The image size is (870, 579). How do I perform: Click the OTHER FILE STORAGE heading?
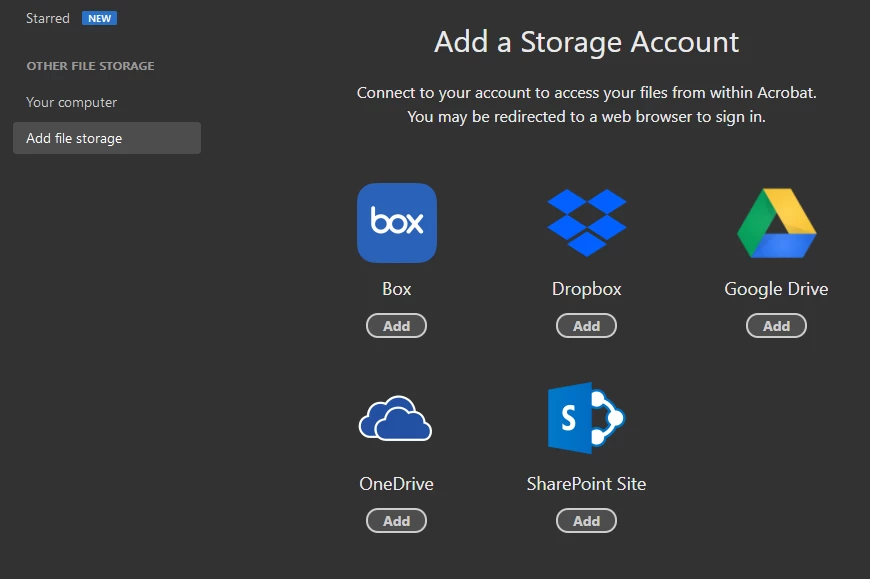tap(90, 66)
